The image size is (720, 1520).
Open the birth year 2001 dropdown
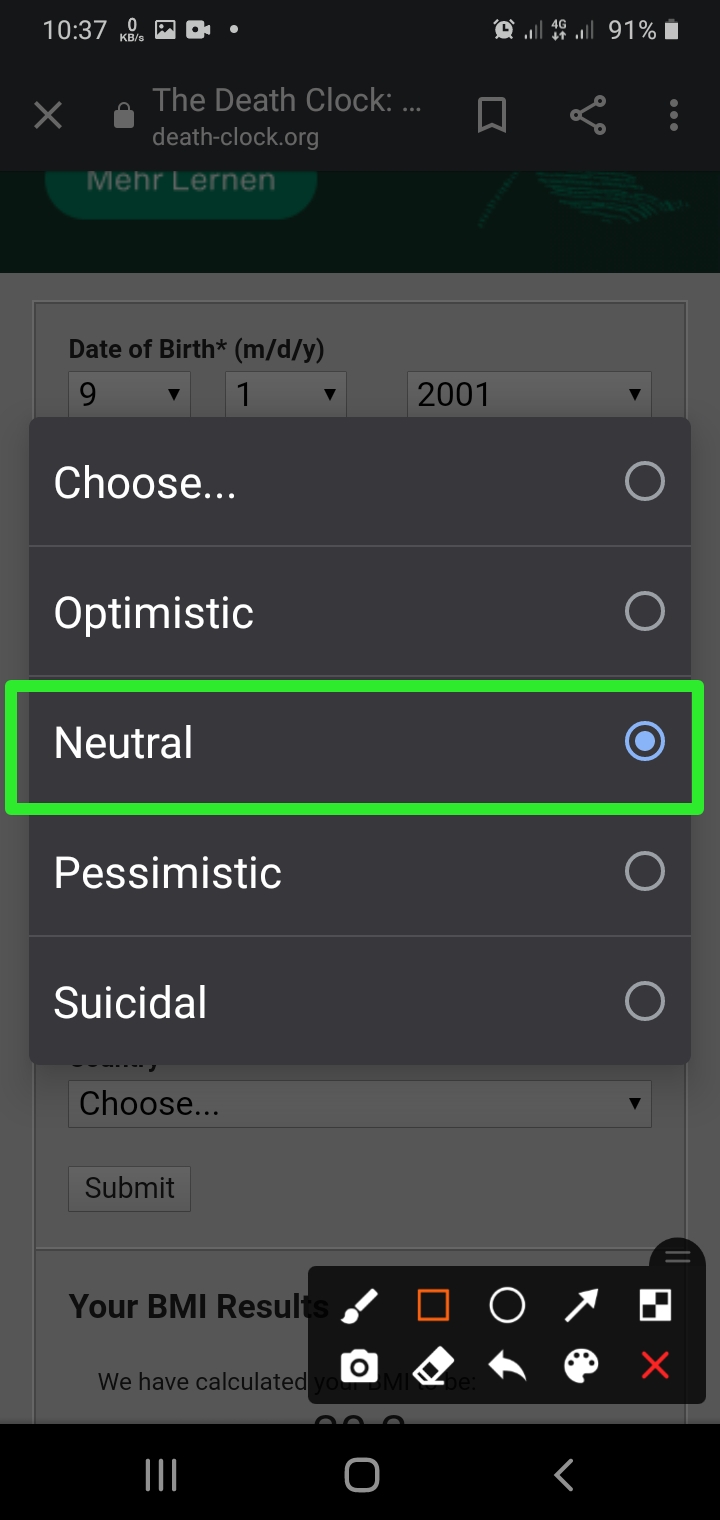click(529, 394)
